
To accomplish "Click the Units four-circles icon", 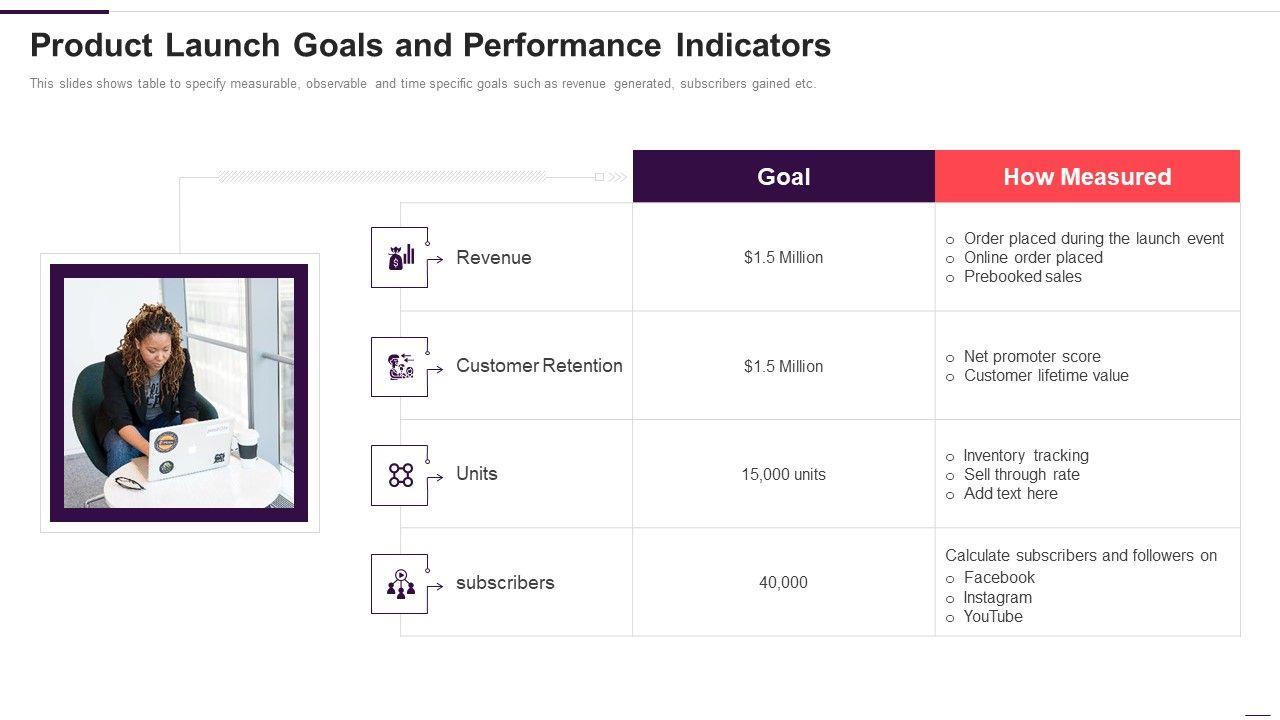I will (400, 475).
